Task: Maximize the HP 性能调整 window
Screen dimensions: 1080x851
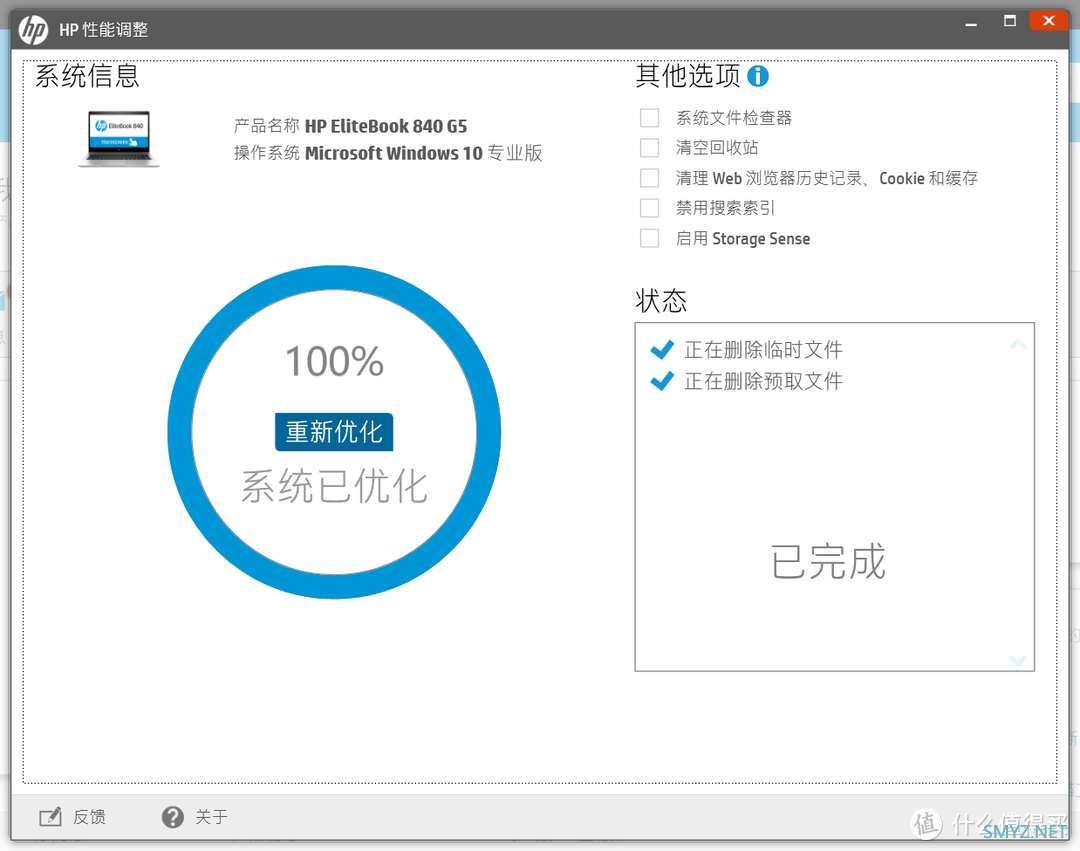Action: [x=1010, y=21]
